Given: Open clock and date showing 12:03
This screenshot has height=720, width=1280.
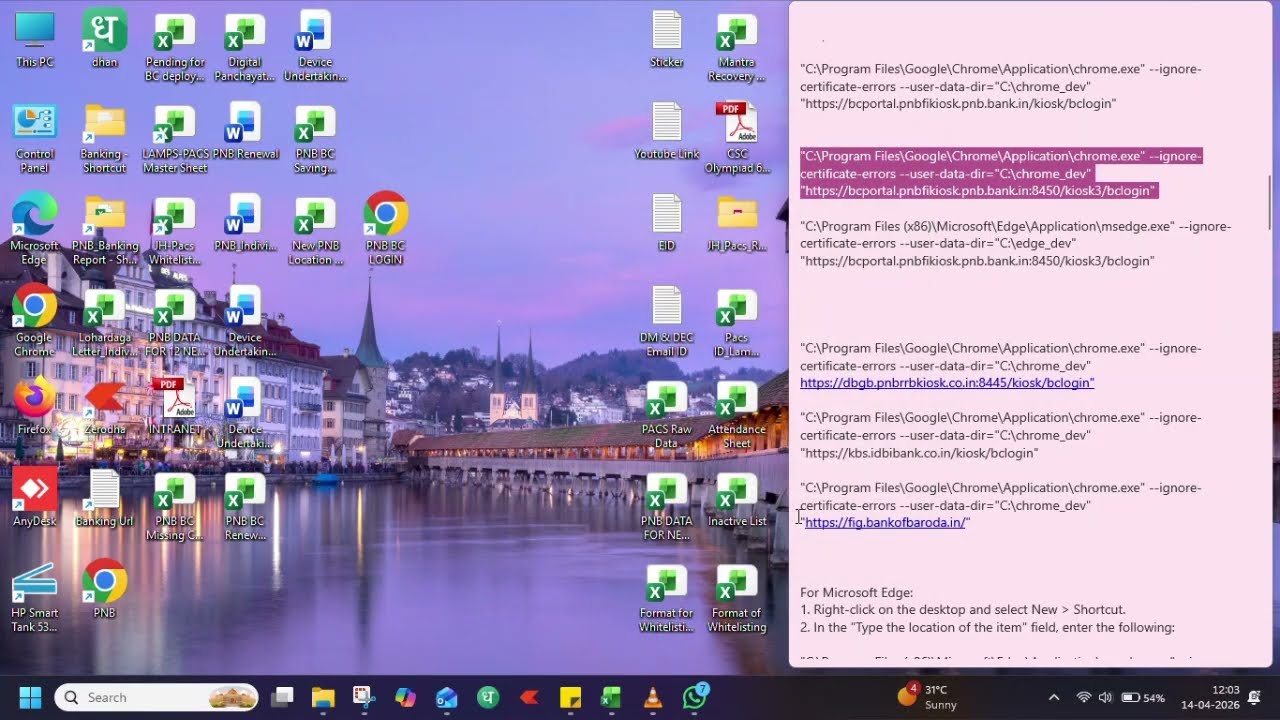Looking at the screenshot, I should pos(1210,697).
